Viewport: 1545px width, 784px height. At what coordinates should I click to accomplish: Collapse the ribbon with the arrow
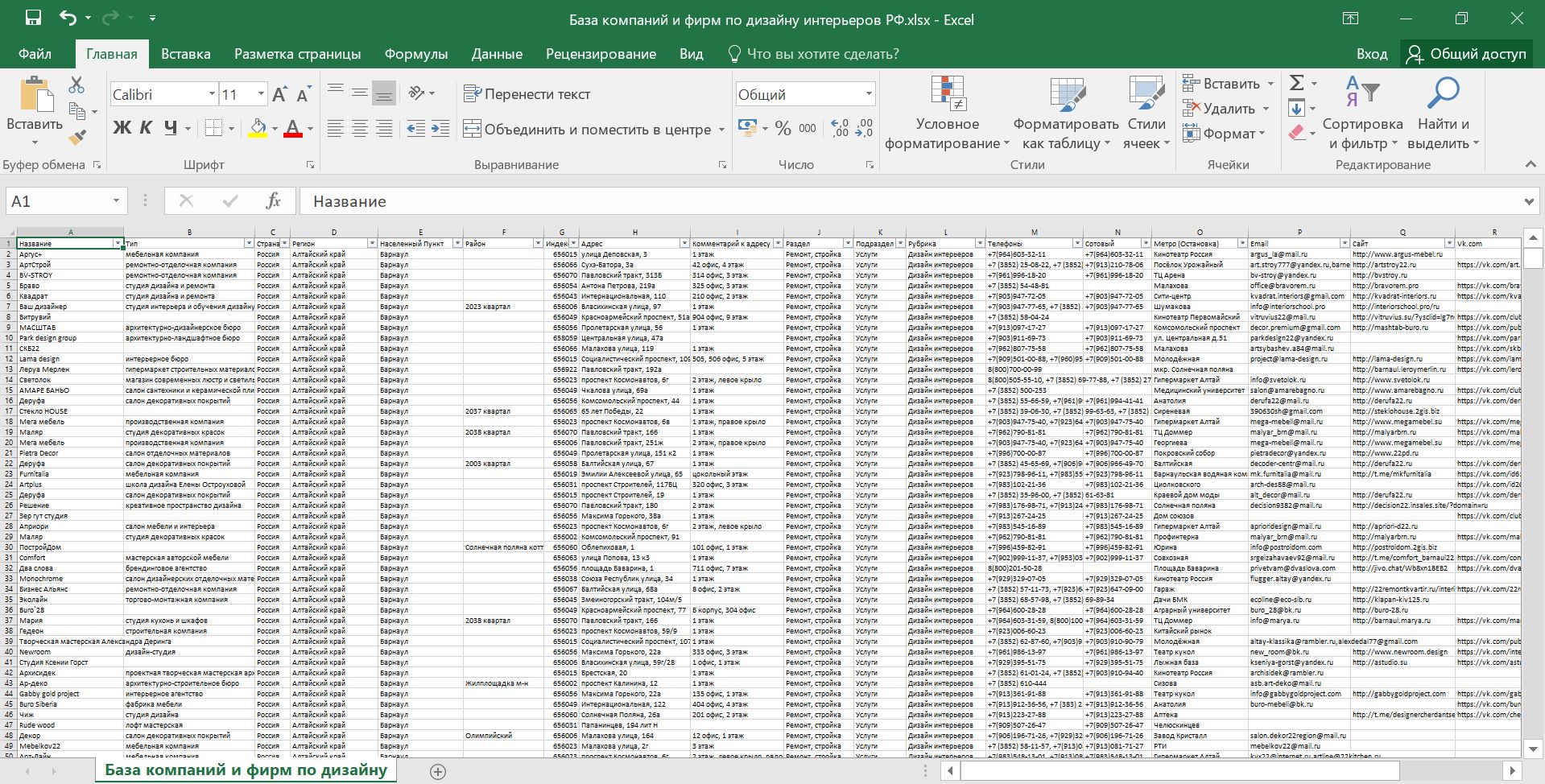1530,164
